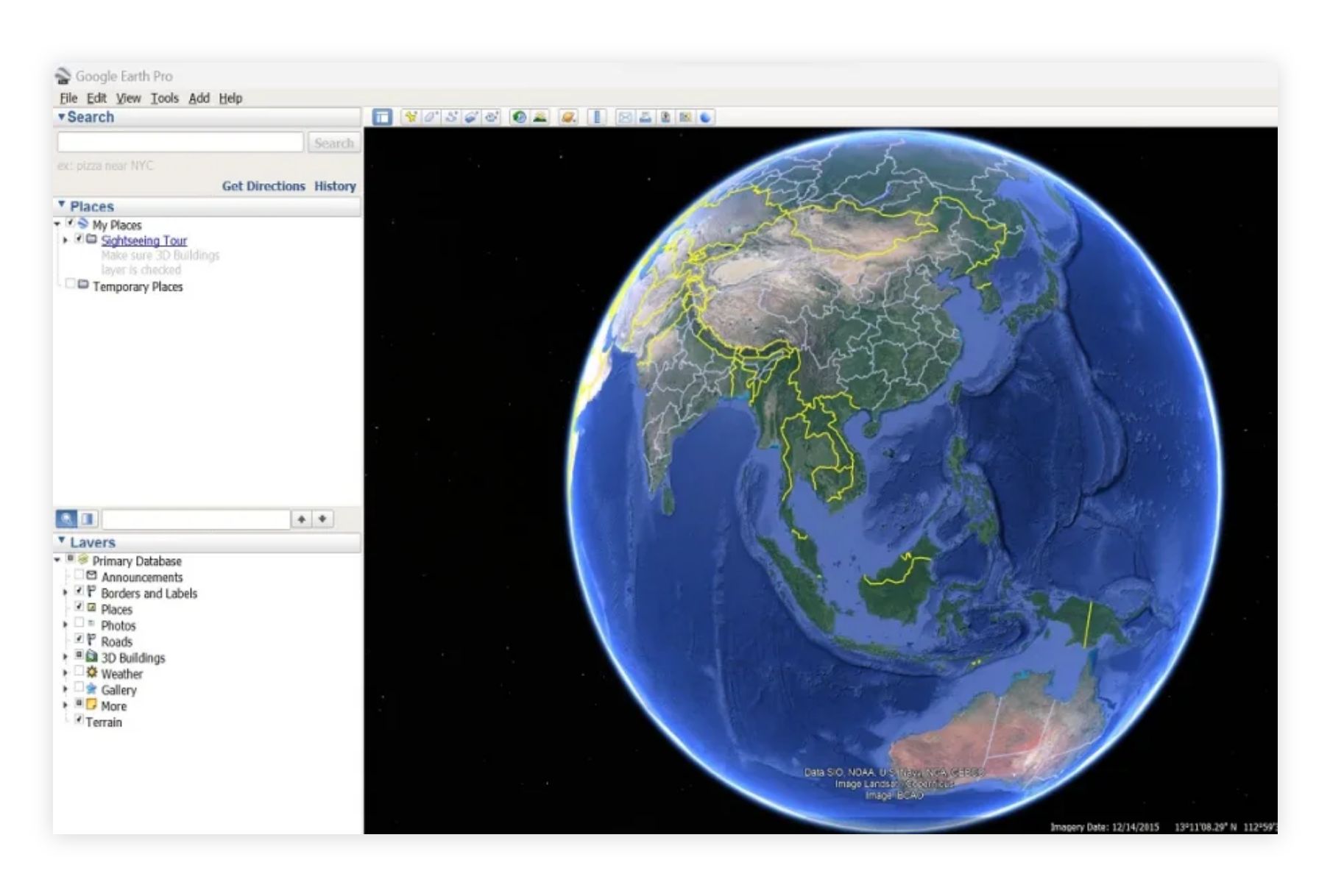
Task: Open the Add Image Overlay tool
Action: pyautogui.click(x=471, y=116)
